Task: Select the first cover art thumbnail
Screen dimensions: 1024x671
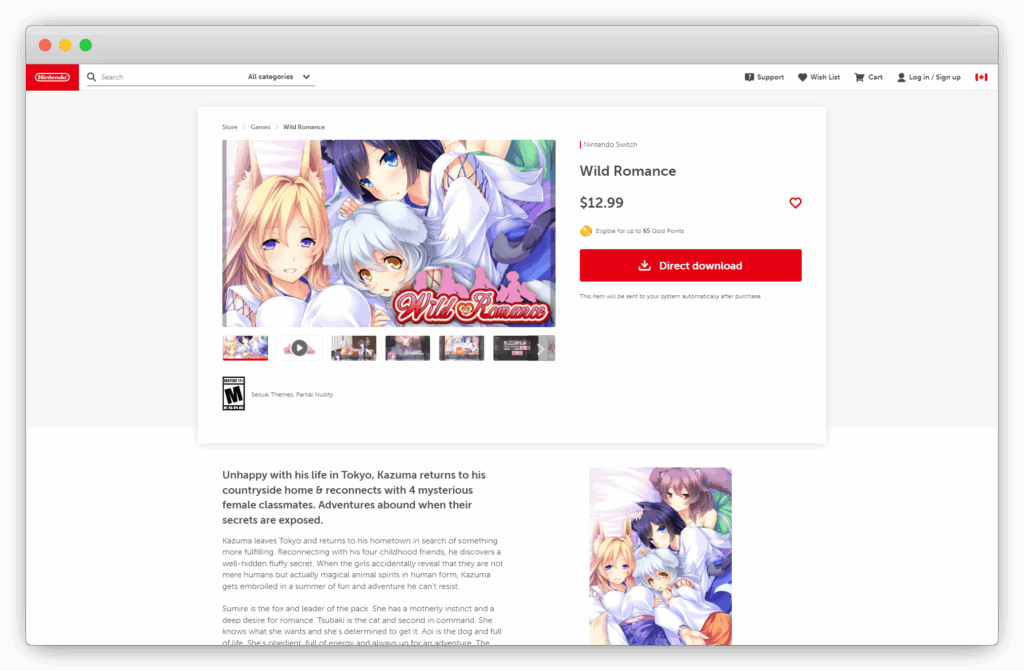Action: 246,348
